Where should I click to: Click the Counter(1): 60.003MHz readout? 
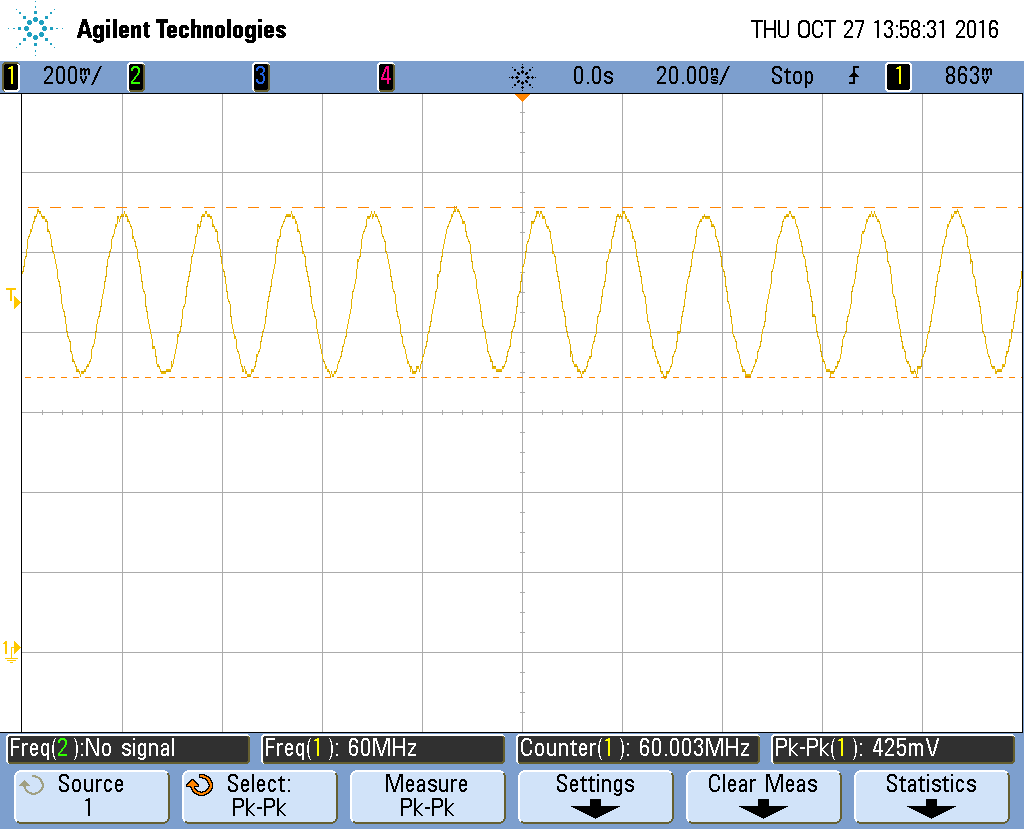(638, 748)
